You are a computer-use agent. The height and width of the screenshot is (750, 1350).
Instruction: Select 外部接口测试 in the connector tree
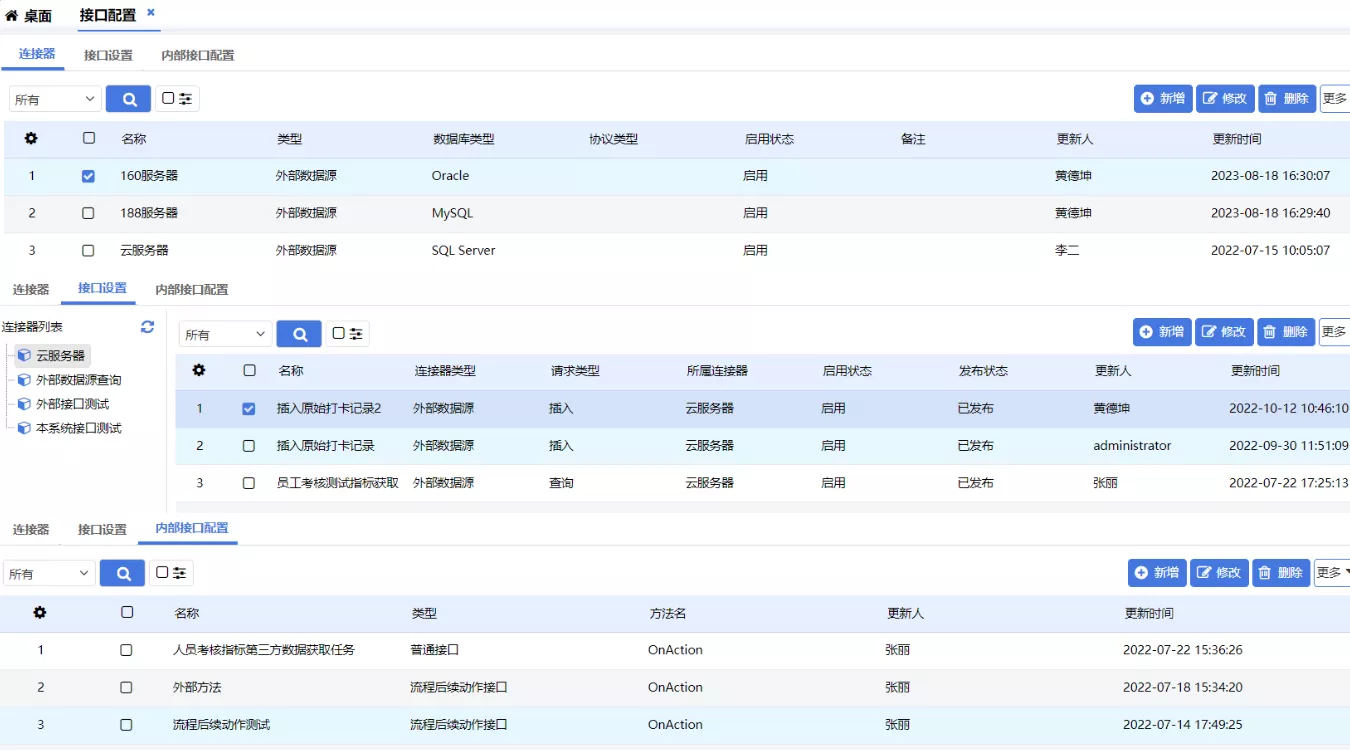click(72, 404)
